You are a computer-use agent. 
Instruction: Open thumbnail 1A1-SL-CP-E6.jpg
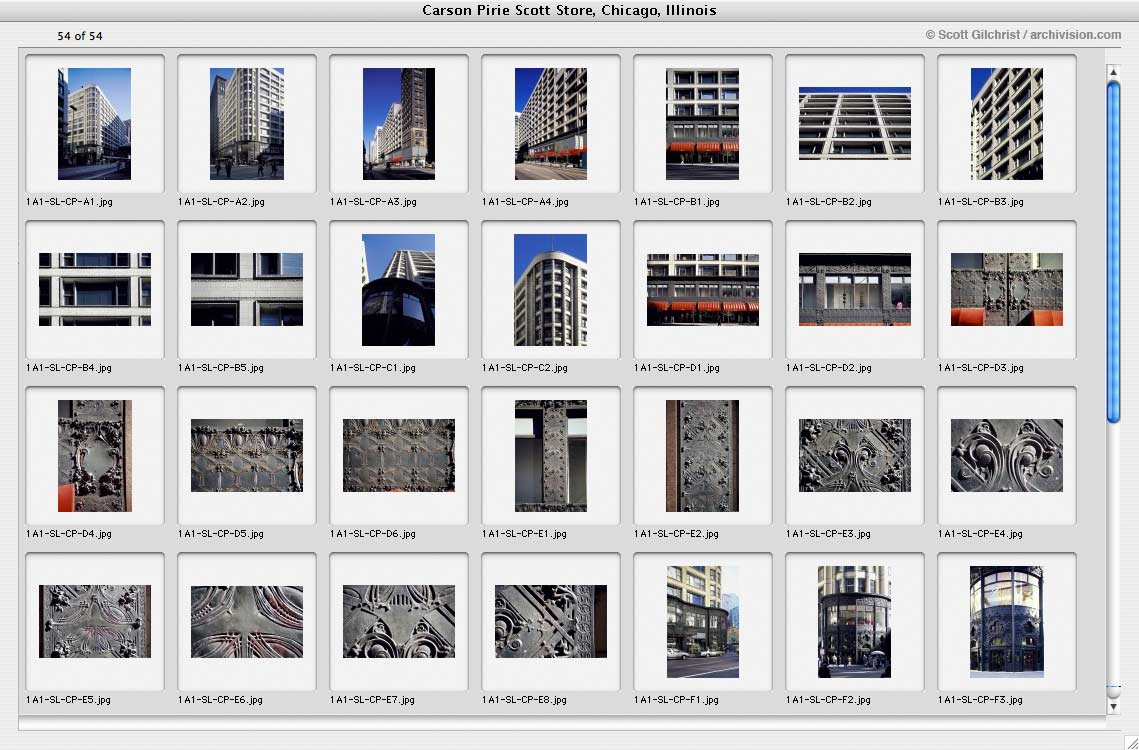click(x=247, y=621)
